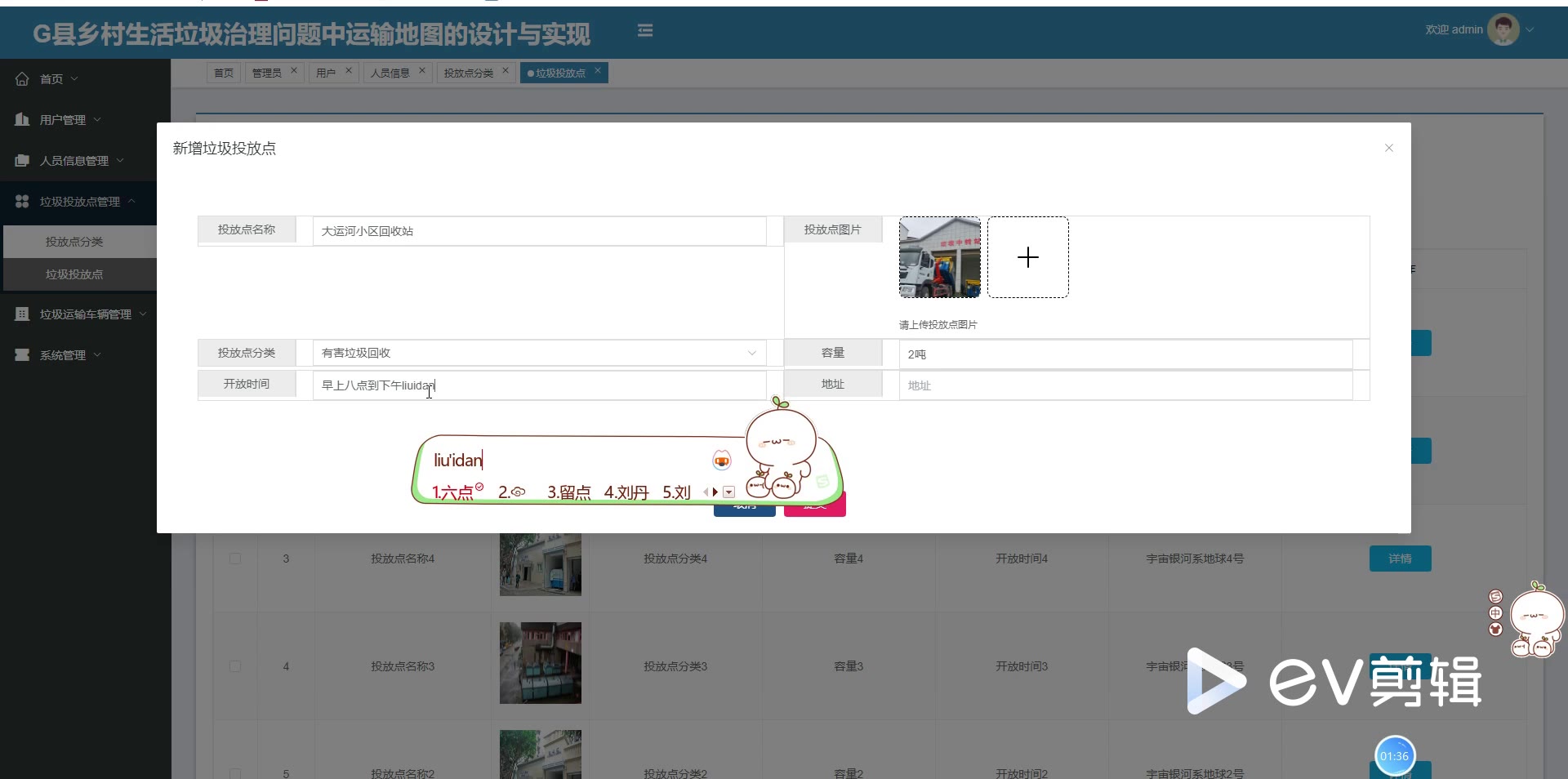Click the 开放时间 input field
The height and width of the screenshot is (779, 1568).
coord(539,385)
